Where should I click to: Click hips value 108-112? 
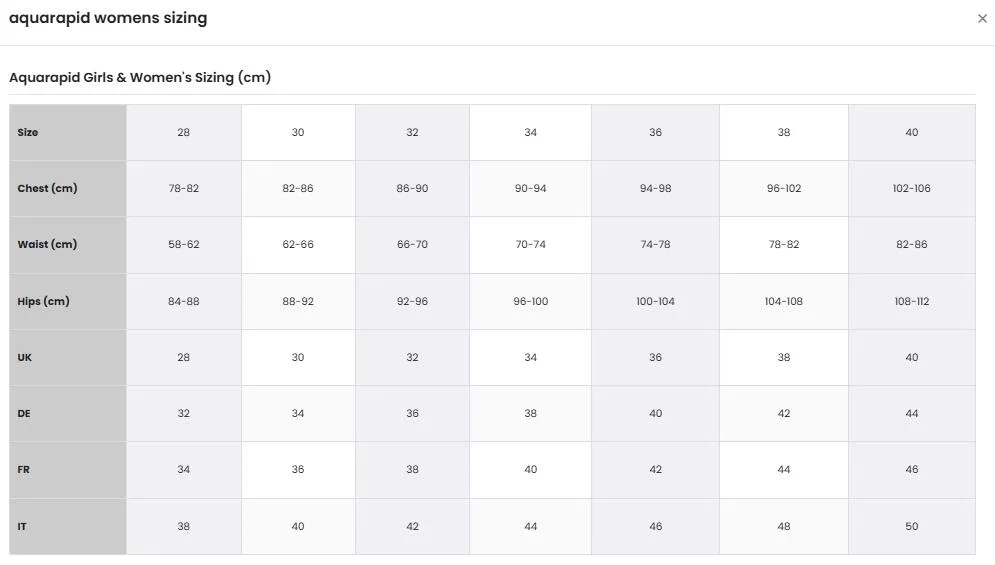coord(912,302)
